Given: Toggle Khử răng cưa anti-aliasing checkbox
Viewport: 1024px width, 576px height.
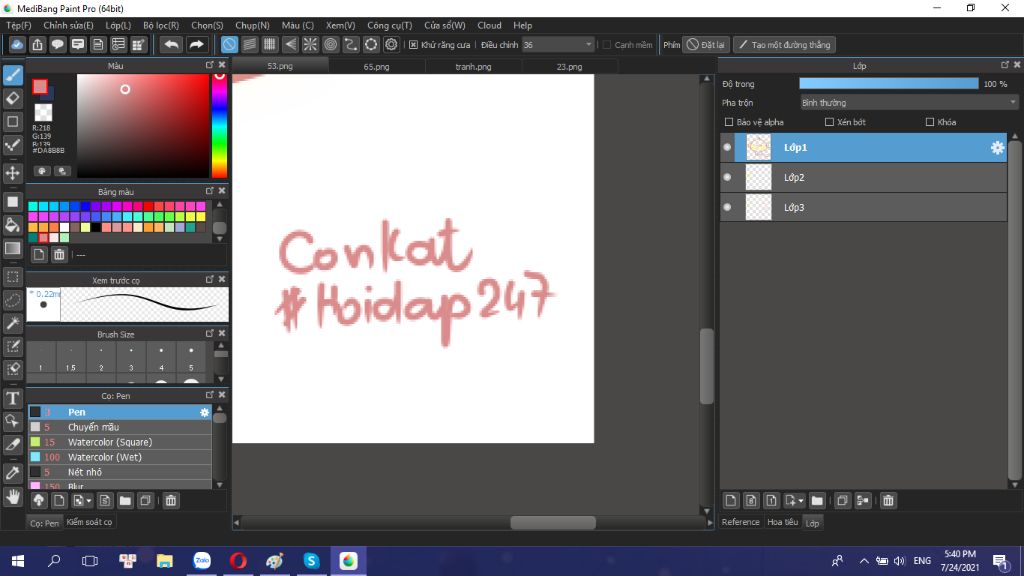Looking at the screenshot, I should (x=413, y=45).
